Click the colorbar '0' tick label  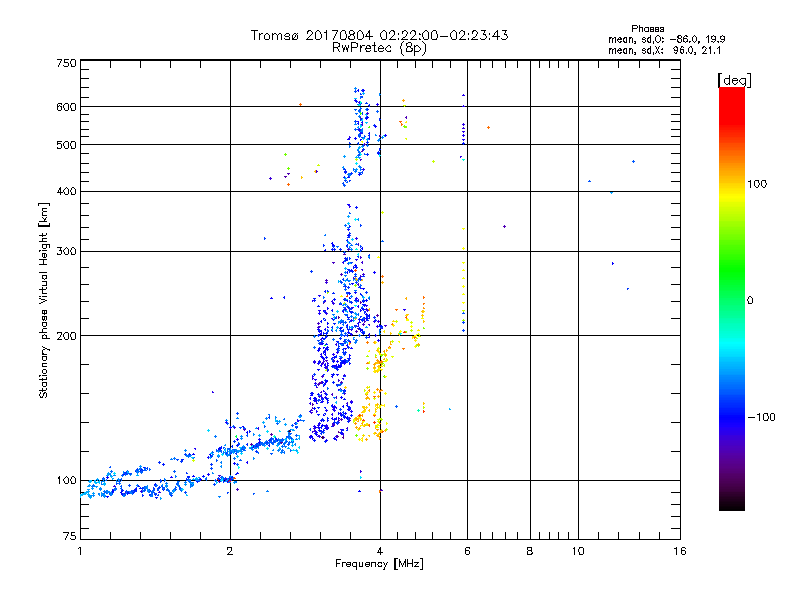coord(750,301)
